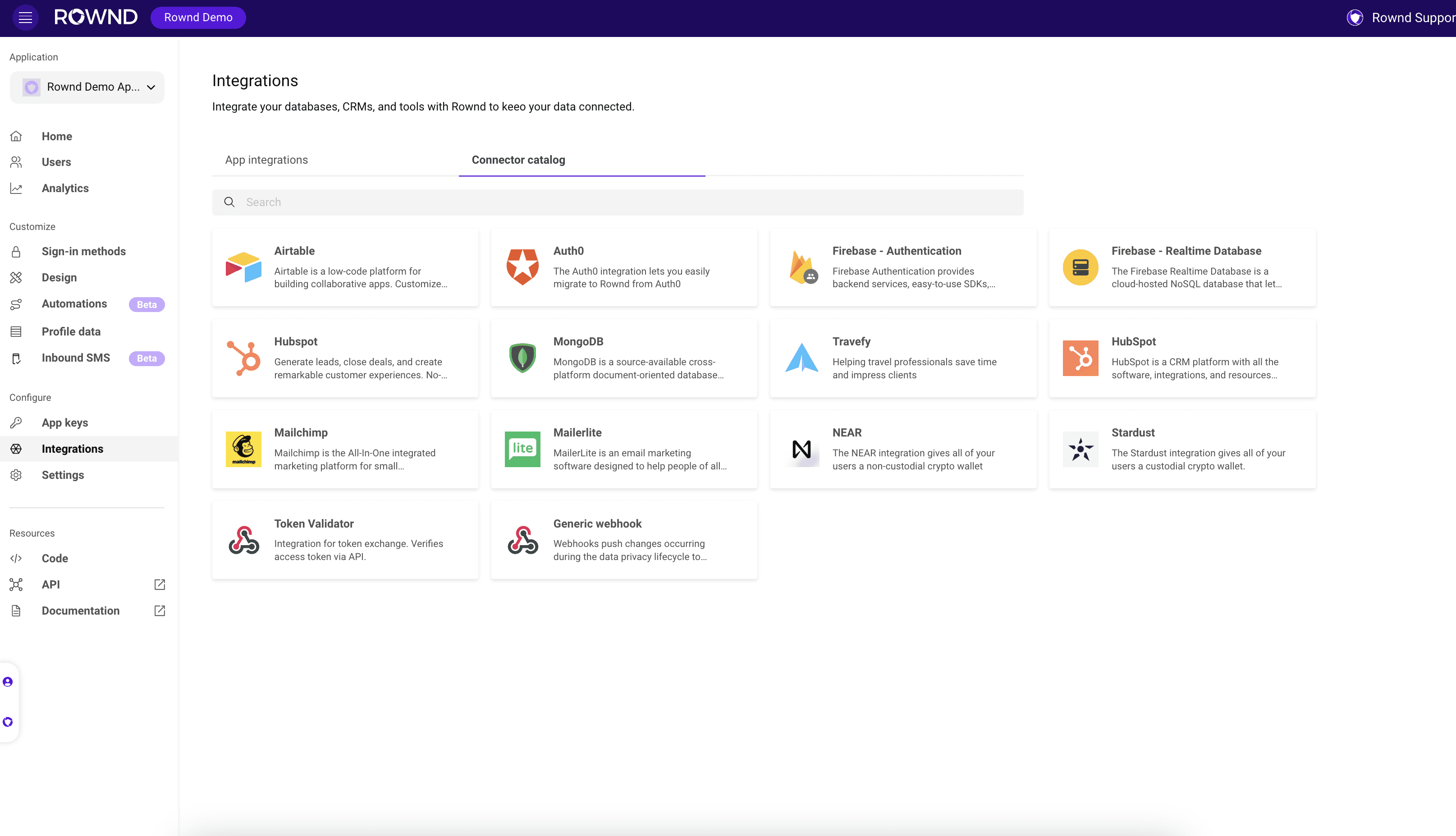Click the Rownd Demo pill button
The width and height of the screenshot is (1456, 836).
(x=198, y=18)
